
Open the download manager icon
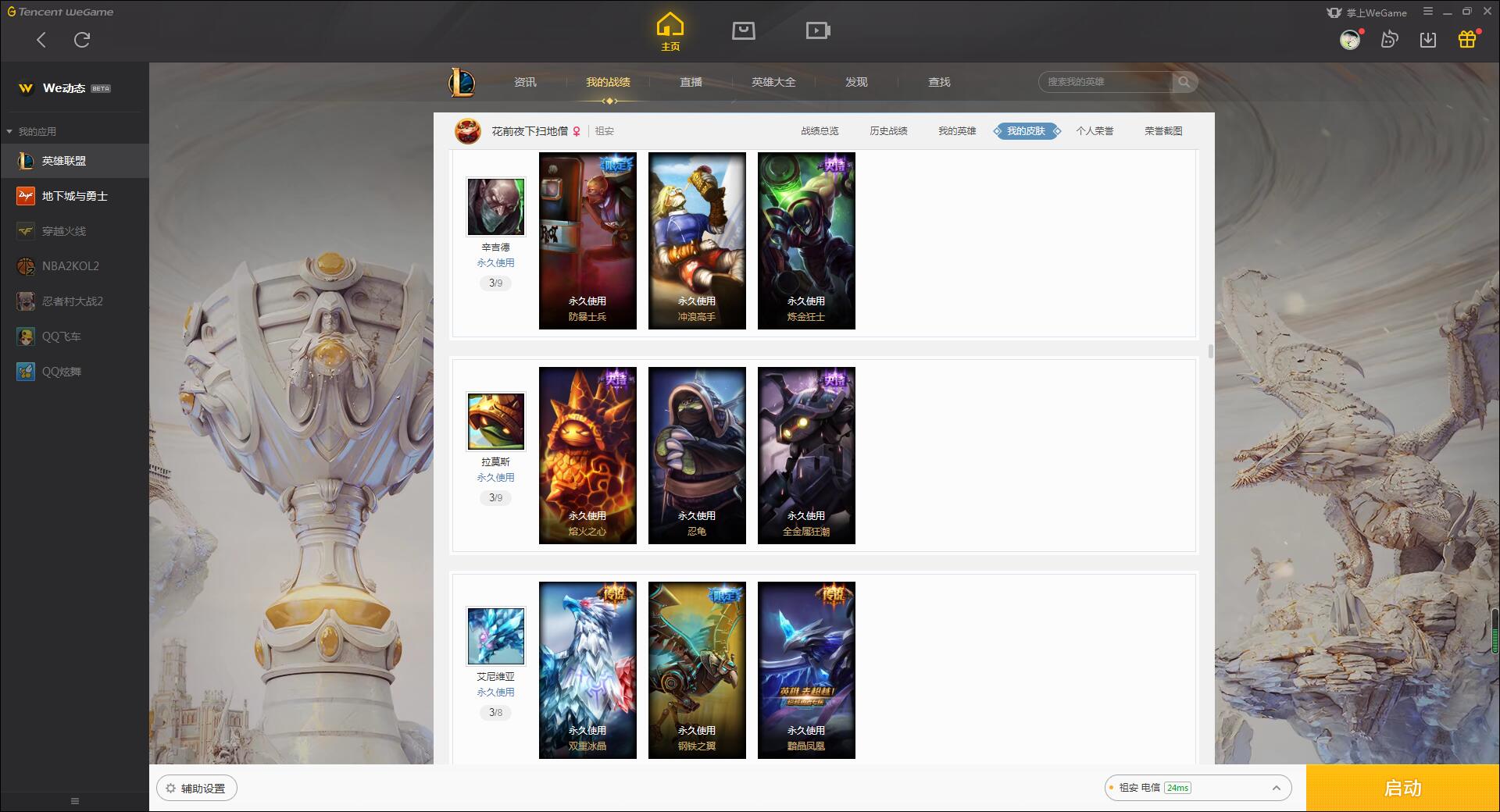click(x=1428, y=40)
